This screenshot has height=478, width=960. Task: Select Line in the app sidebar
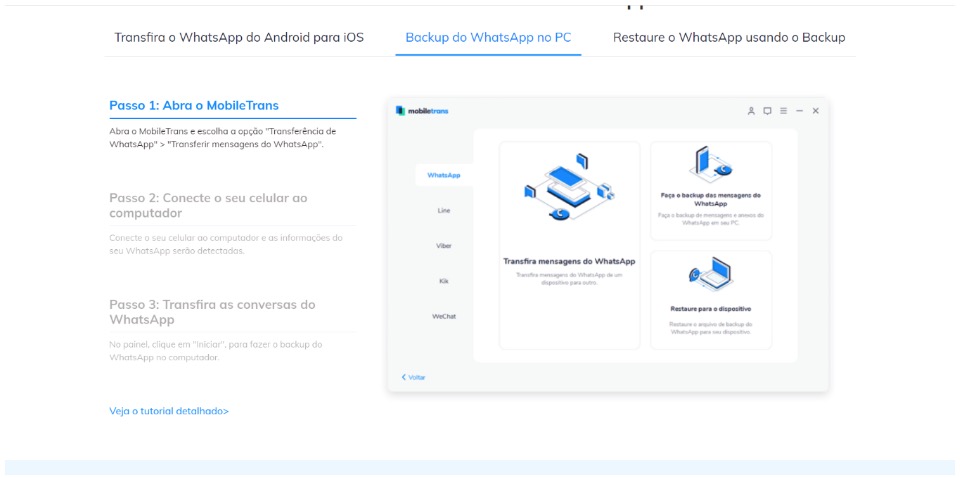[444, 211]
